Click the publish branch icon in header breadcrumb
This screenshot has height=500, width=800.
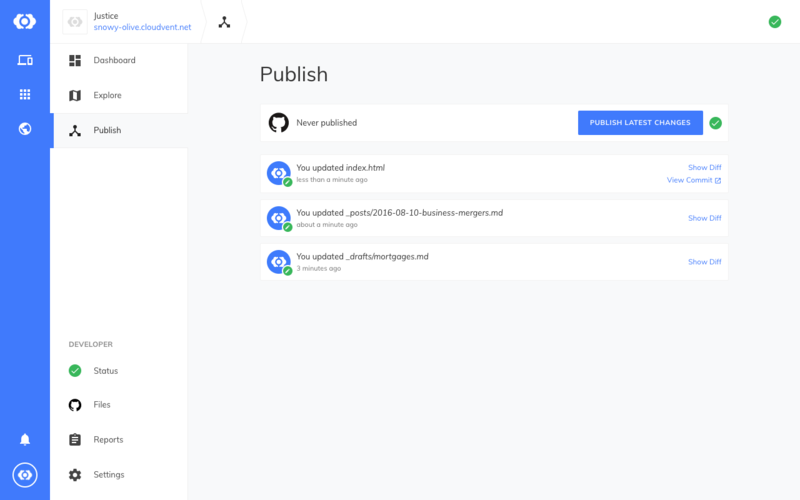224,22
